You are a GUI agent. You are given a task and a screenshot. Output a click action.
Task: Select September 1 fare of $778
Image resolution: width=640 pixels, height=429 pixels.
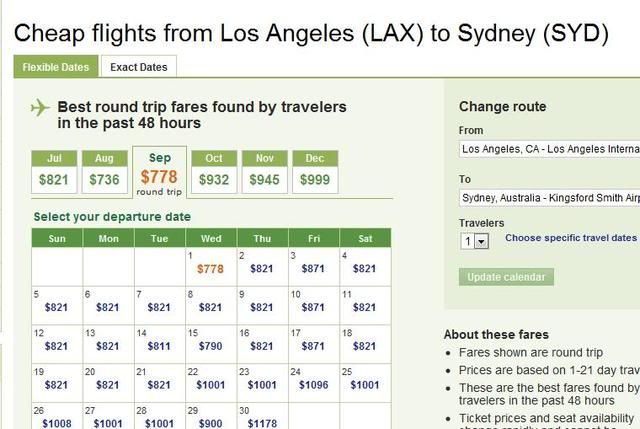(210, 269)
